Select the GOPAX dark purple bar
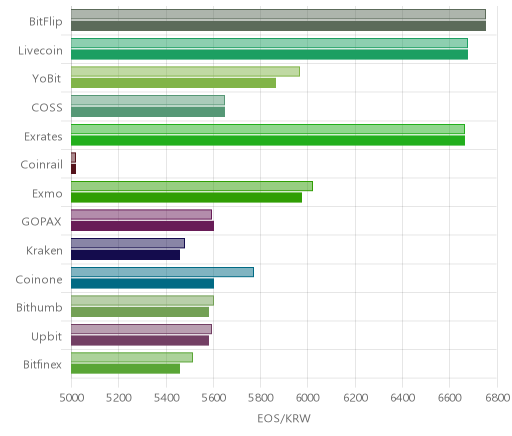The height and width of the screenshot is (436, 512). [x=142, y=226]
